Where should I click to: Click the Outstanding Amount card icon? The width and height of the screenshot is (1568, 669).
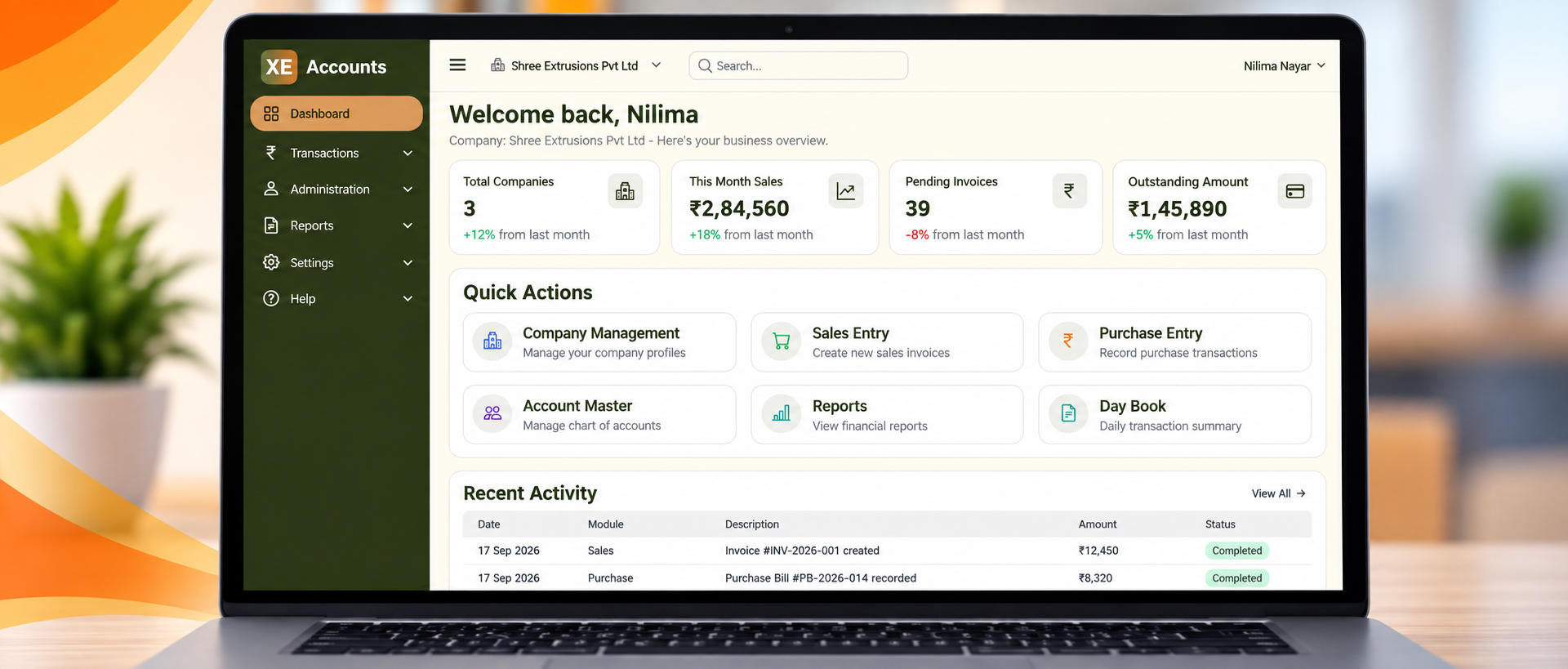click(1294, 191)
